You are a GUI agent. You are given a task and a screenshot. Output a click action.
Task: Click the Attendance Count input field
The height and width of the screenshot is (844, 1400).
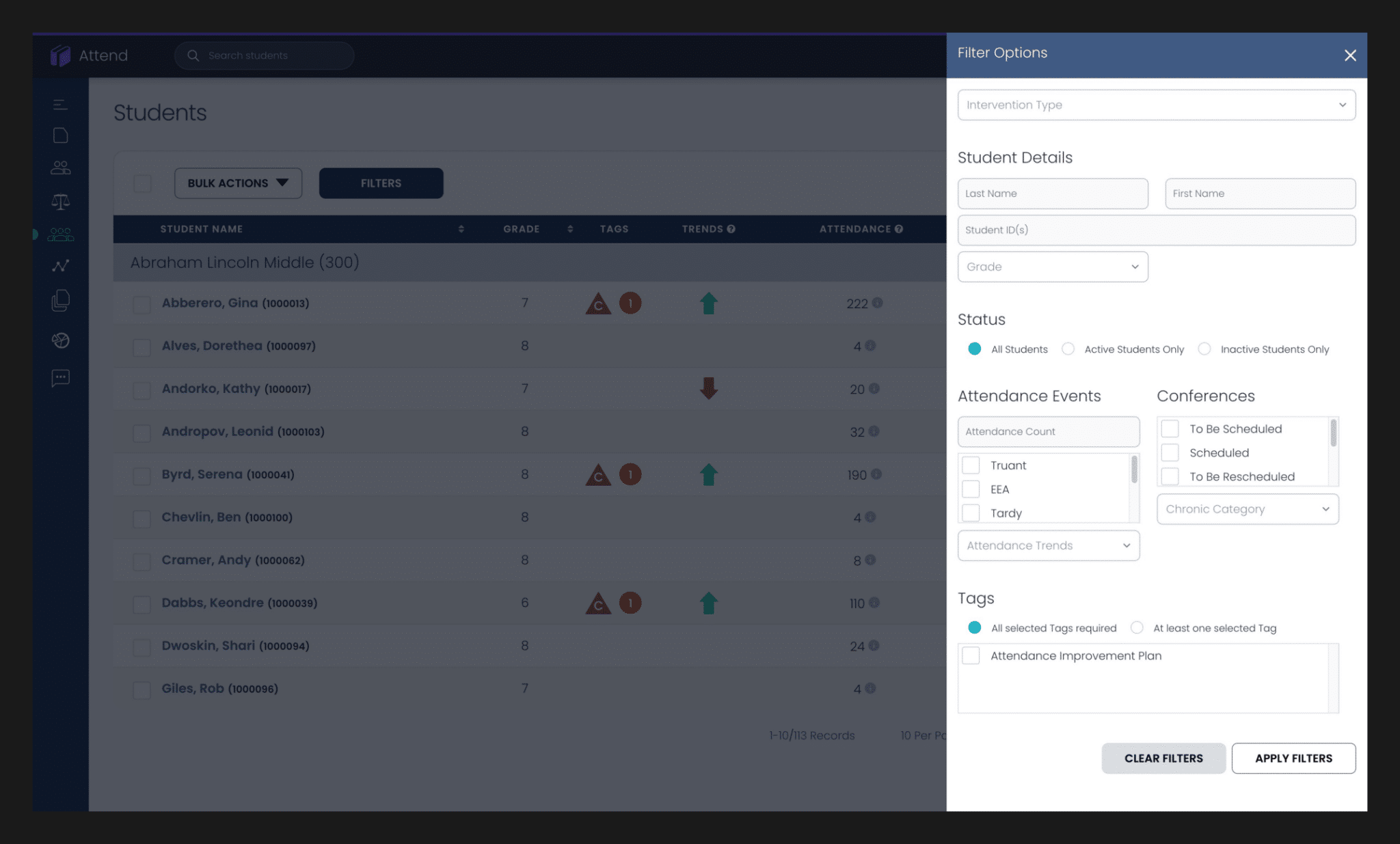coord(1048,431)
